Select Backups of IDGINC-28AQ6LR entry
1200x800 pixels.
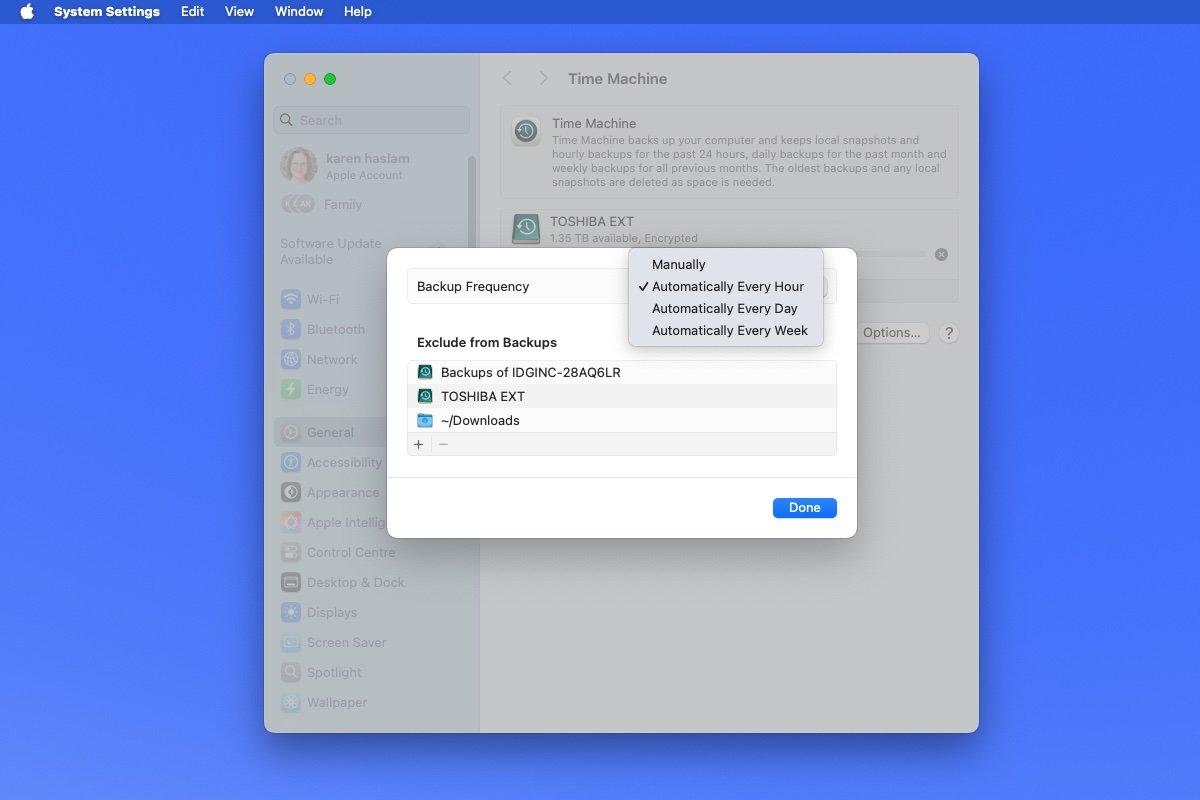[530, 372]
